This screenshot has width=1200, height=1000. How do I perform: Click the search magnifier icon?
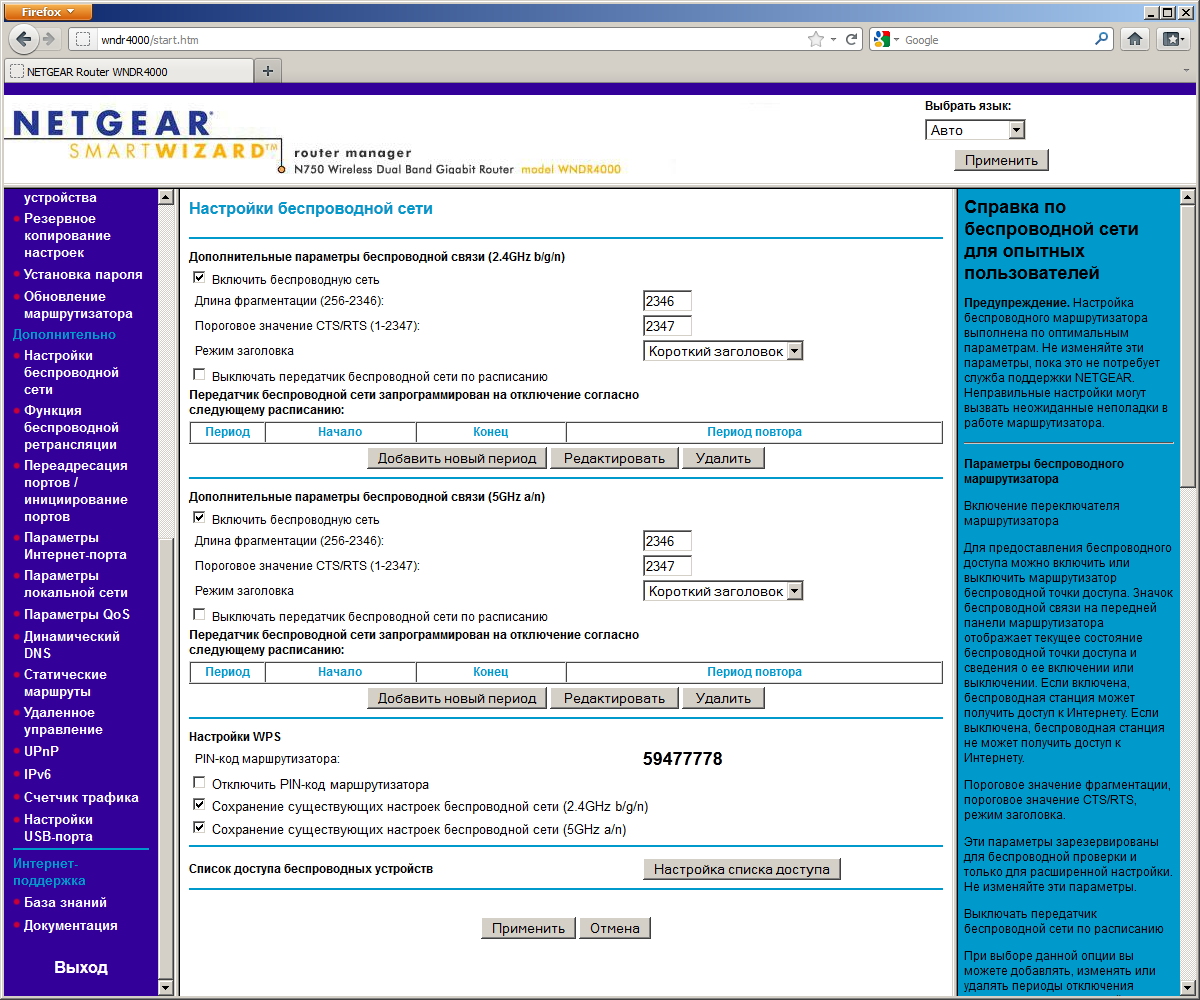pyautogui.click(x=1102, y=39)
